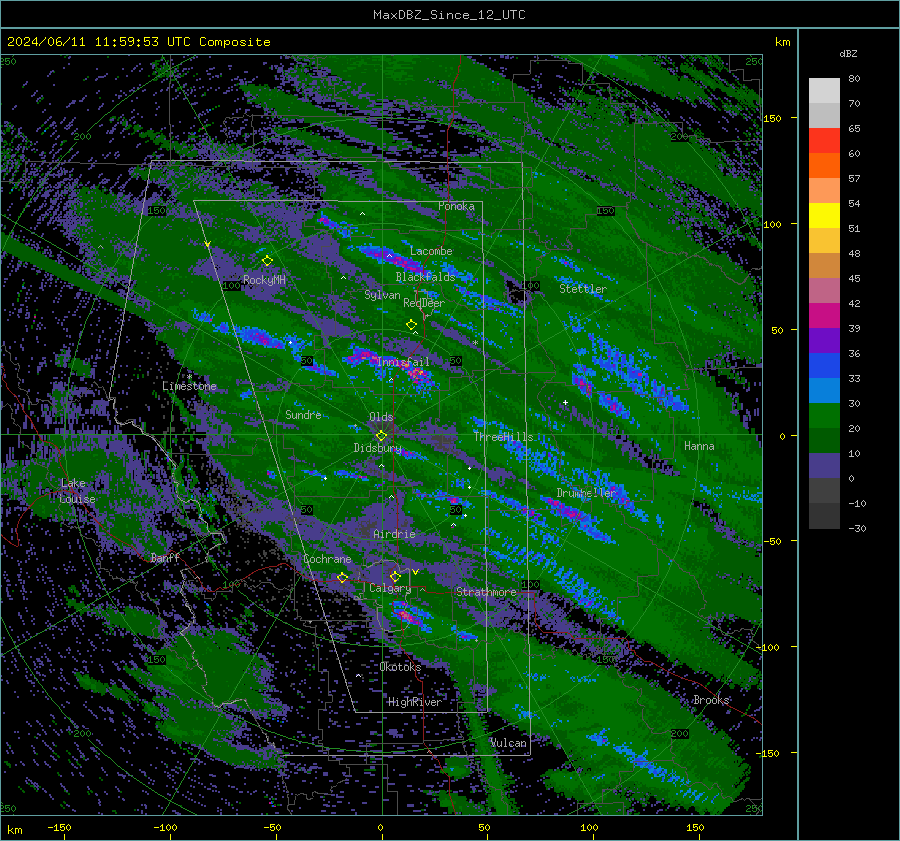Select the red 60–65 dBZ legend swatch
The height and width of the screenshot is (841, 900).
point(824,141)
